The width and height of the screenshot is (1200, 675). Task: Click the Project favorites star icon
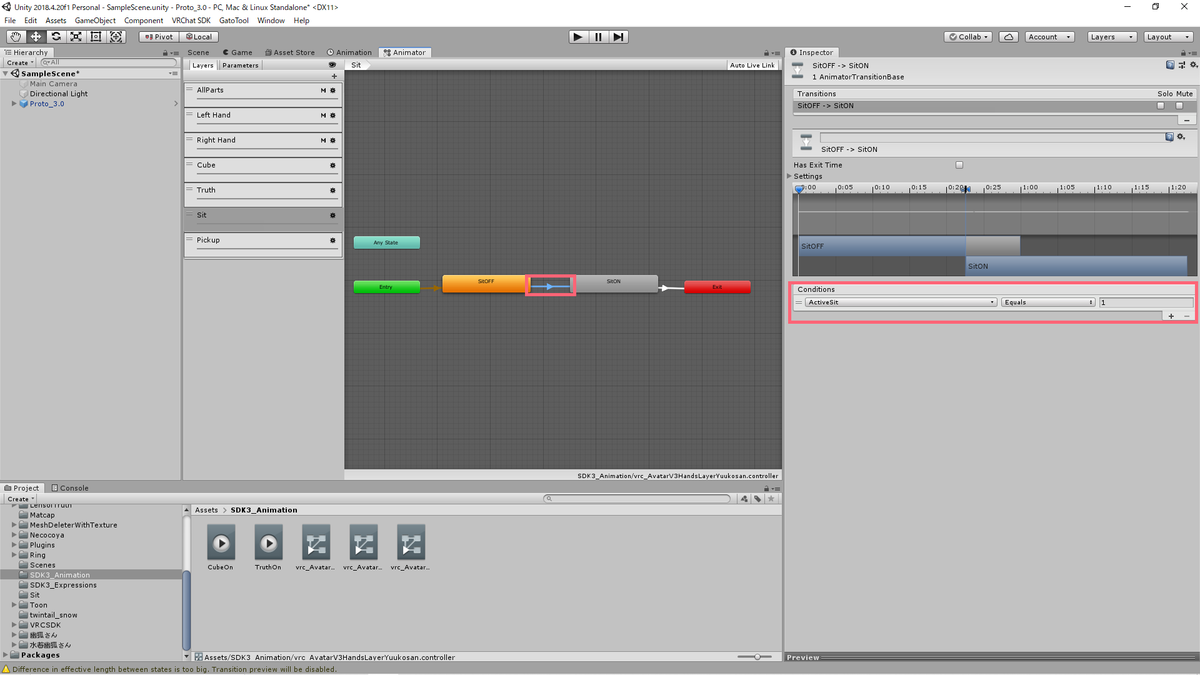pos(771,498)
